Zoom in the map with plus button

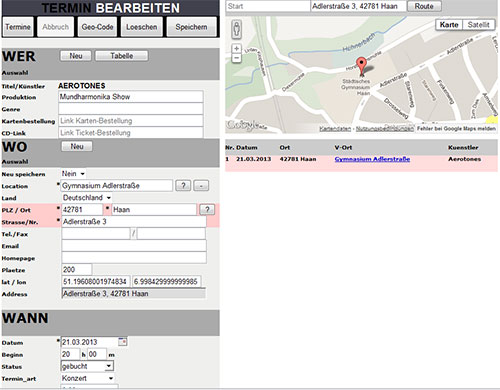coord(236,49)
